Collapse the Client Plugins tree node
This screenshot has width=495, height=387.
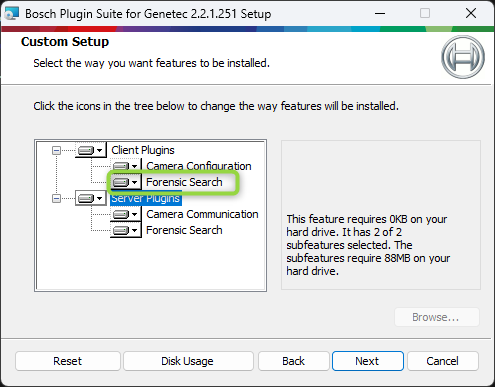pyautogui.click(x=56, y=151)
